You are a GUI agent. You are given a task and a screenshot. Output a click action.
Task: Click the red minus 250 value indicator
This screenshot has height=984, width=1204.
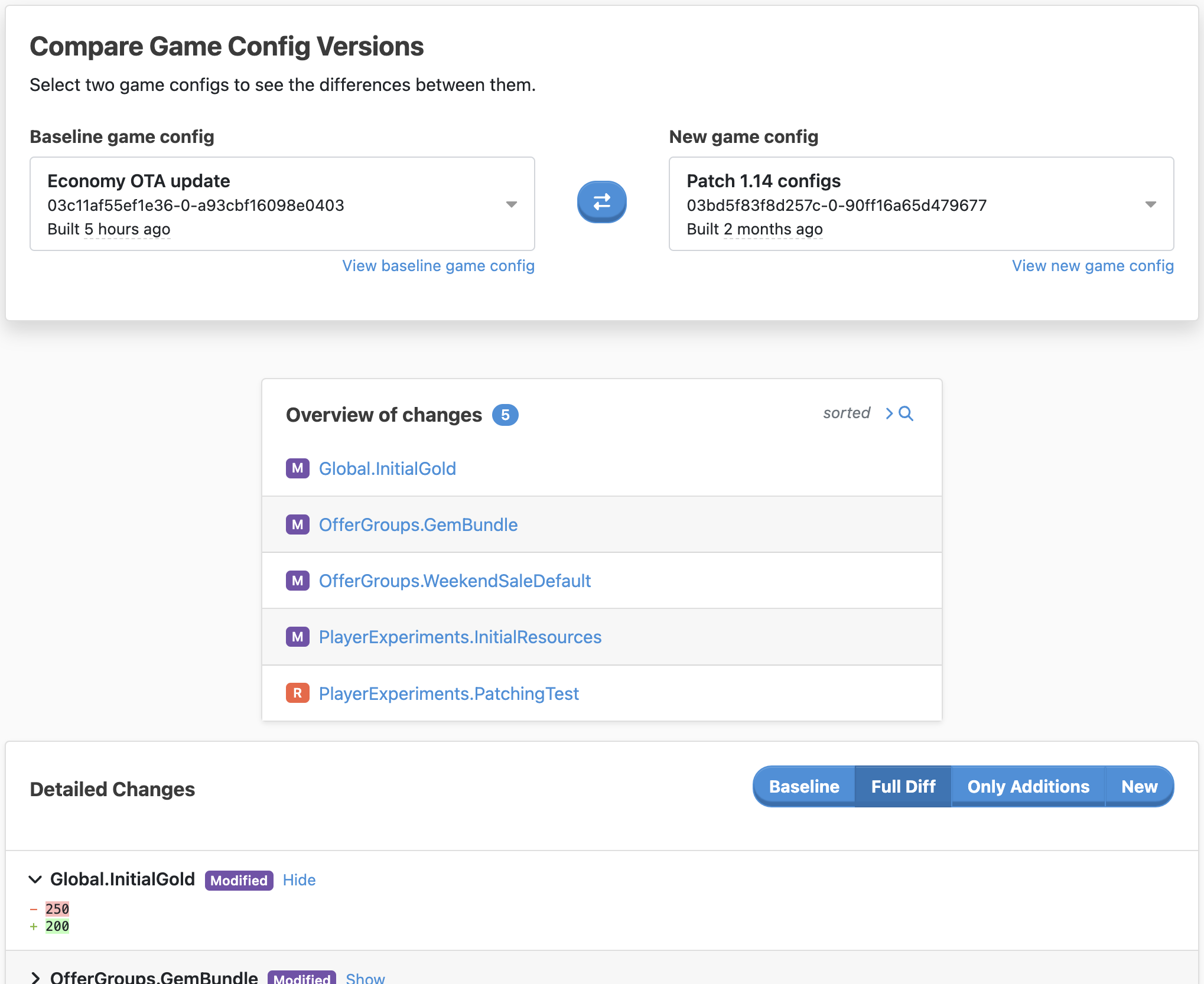click(56, 909)
